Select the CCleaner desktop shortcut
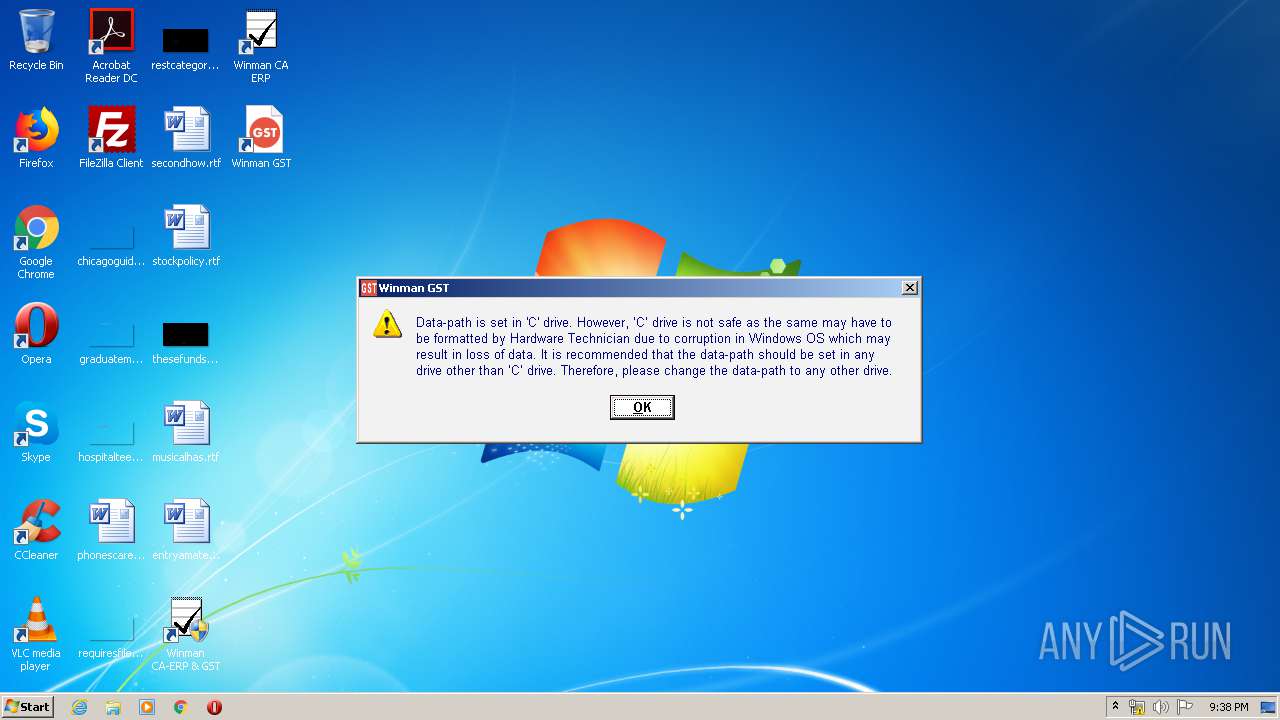 36,530
